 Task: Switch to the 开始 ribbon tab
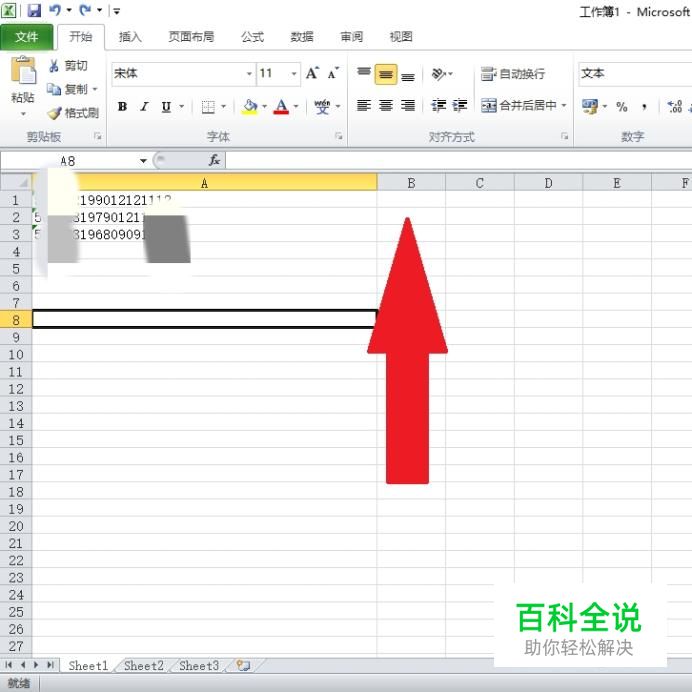click(81, 37)
